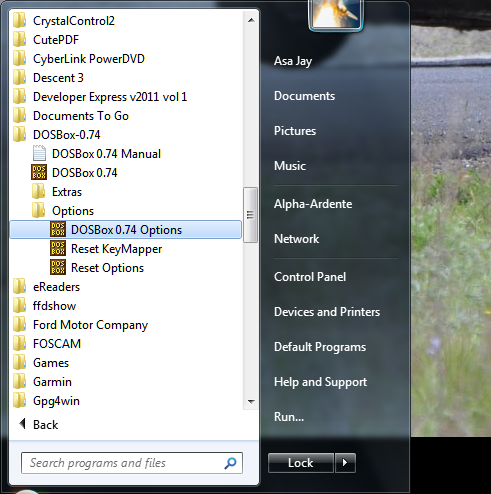Open the Gpg4win folder label
Image resolution: width=491 pixels, height=494 pixels.
pos(56,401)
